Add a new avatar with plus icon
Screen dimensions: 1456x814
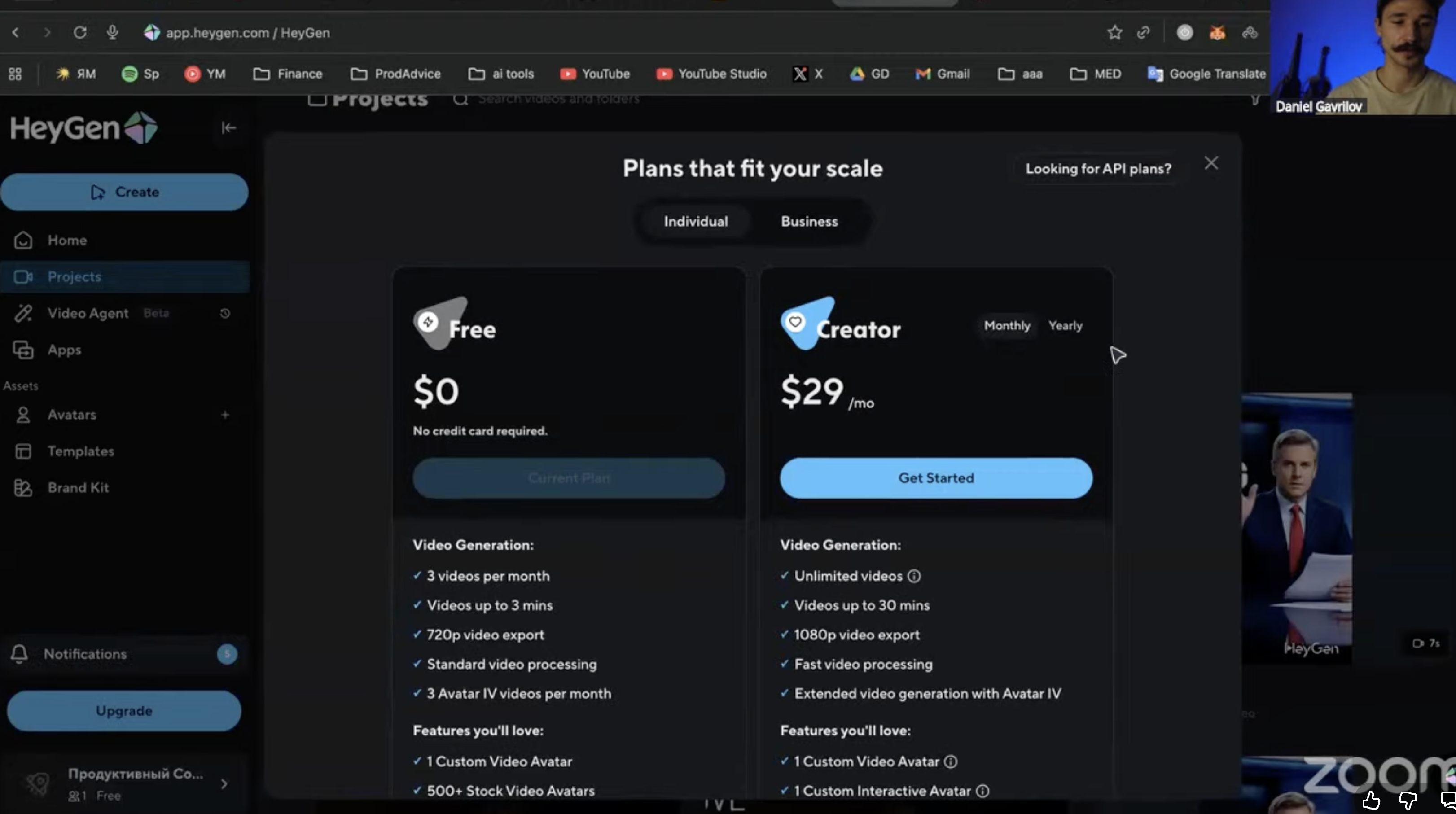coord(225,415)
